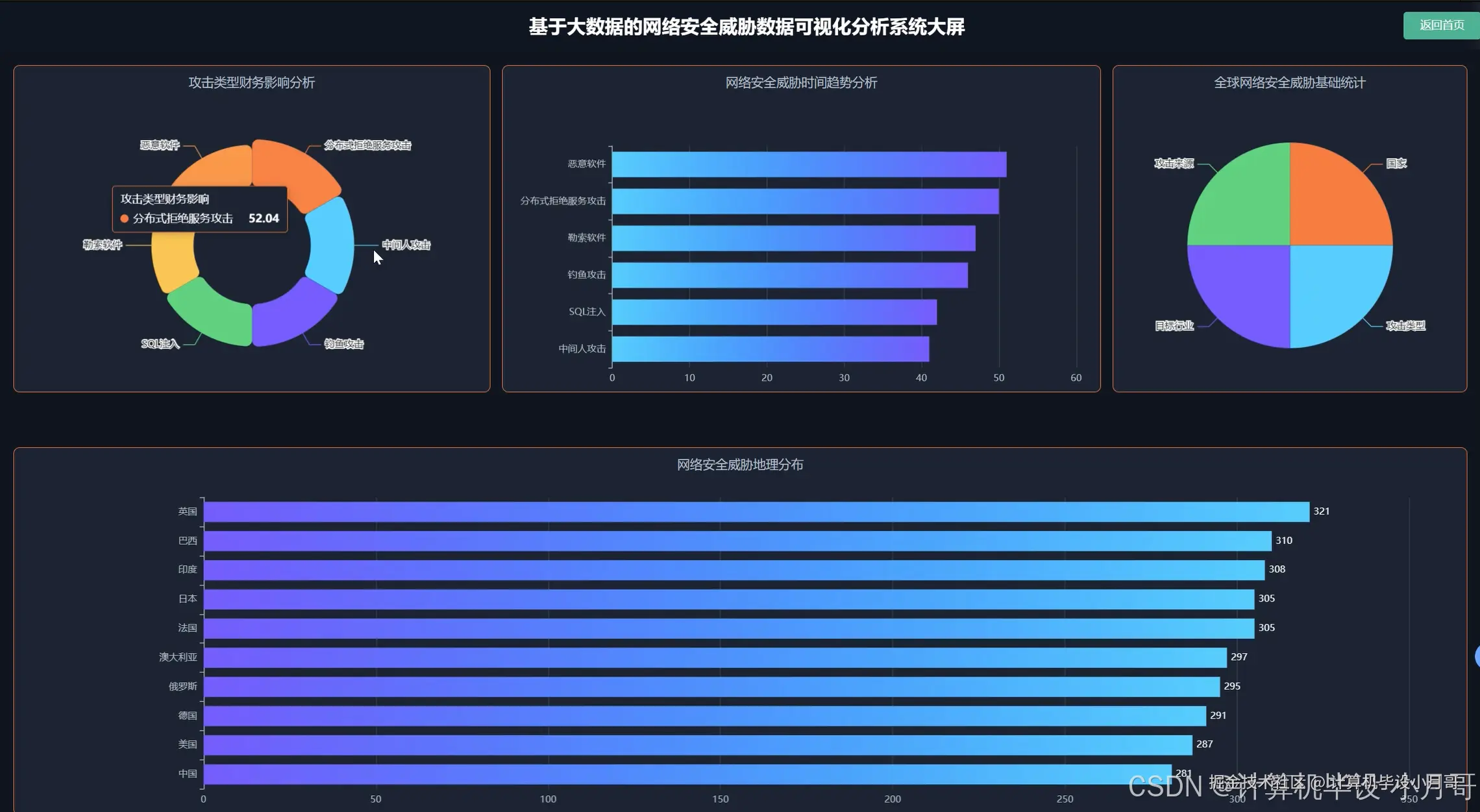Click the 恶意软件 donut slice label
Screen dimensions: 1480x812
click(x=160, y=145)
